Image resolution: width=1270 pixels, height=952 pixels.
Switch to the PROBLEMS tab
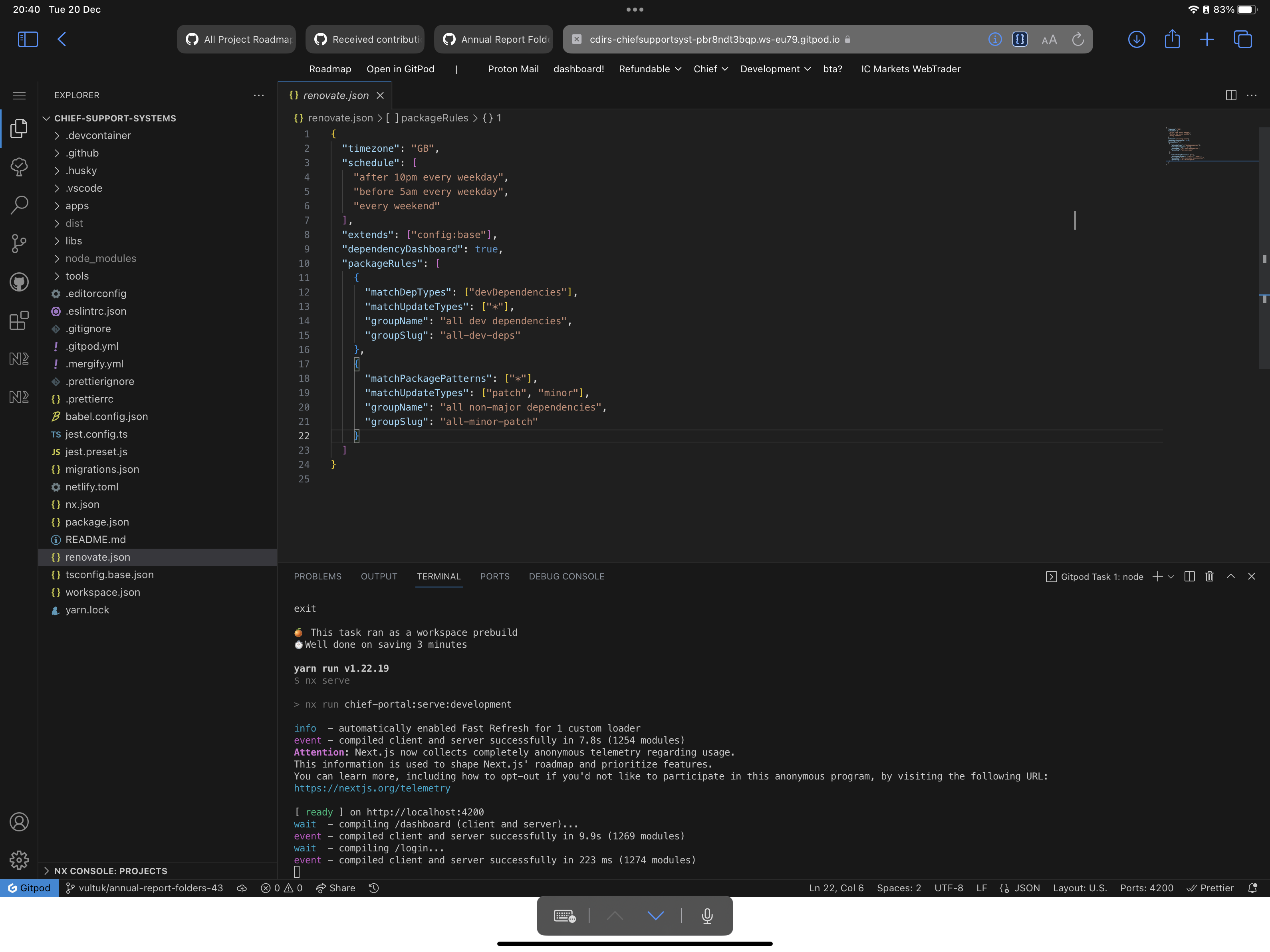tap(317, 577)
